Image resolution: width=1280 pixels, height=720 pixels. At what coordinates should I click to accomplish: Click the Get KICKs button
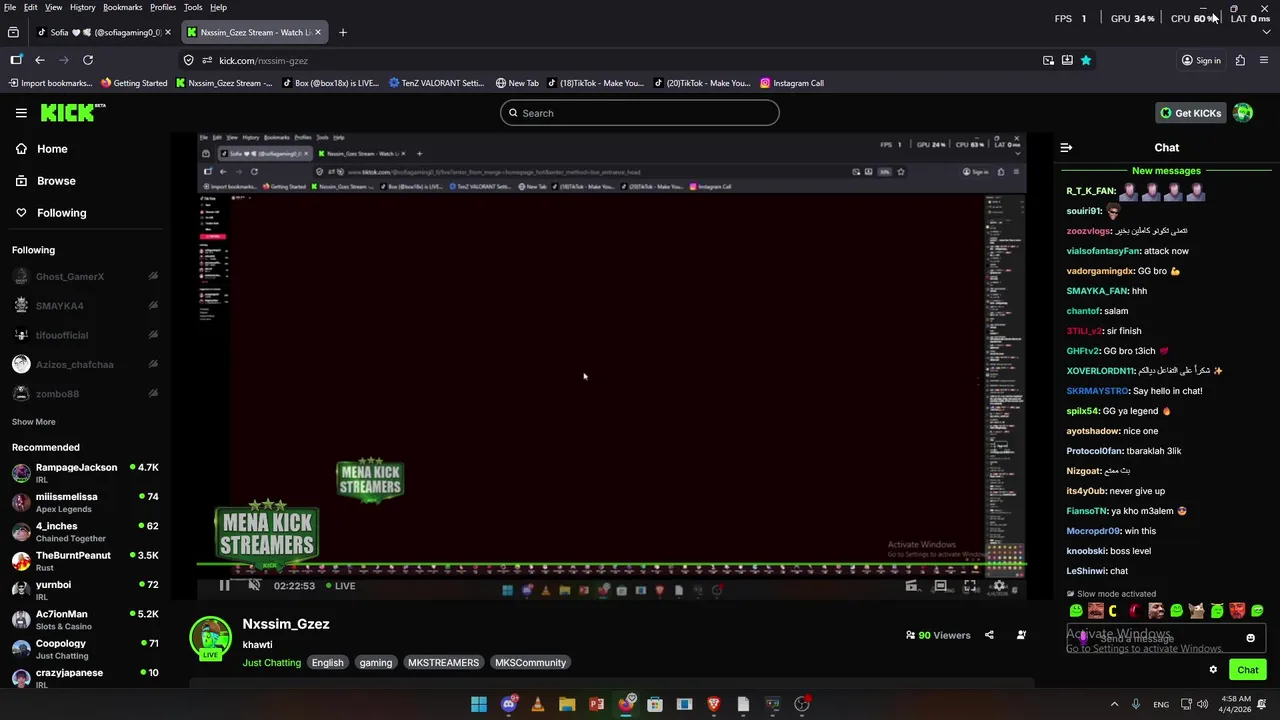tap(1190, 113)
